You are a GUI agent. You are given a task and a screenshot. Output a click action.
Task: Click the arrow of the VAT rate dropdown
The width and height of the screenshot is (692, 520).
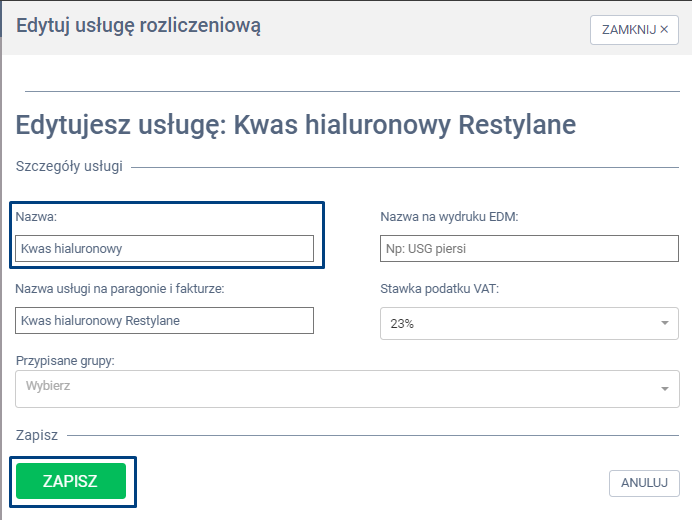(x=665, y=323)
